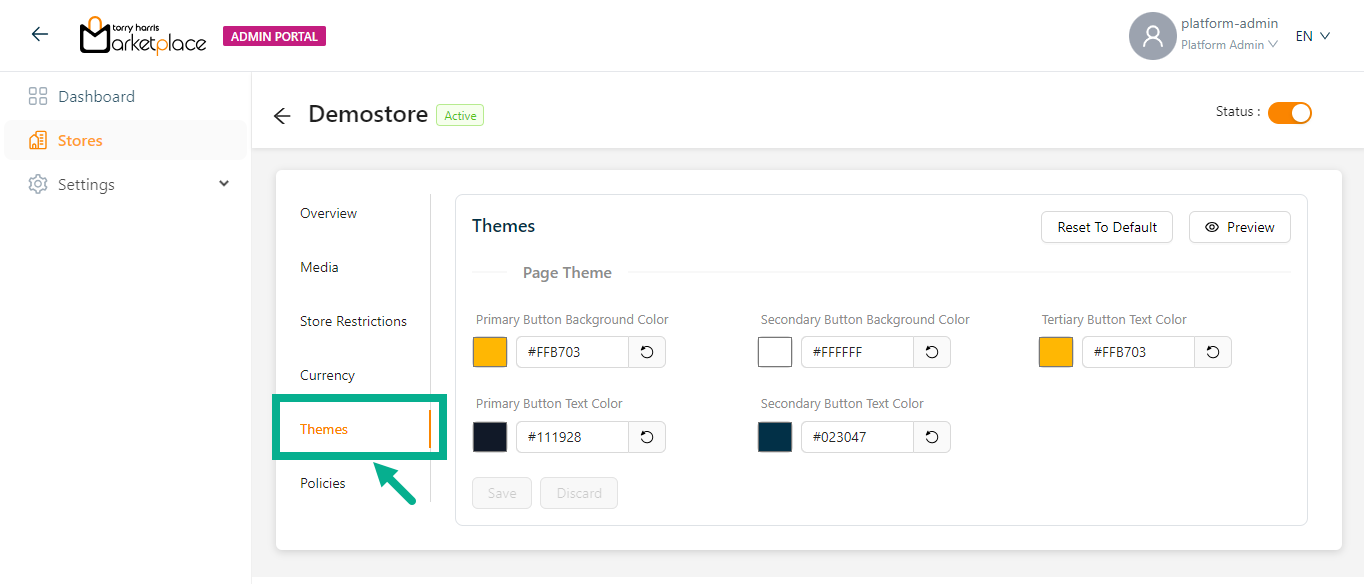Go to Dashboard in sidebar

(x=96, y=97)
